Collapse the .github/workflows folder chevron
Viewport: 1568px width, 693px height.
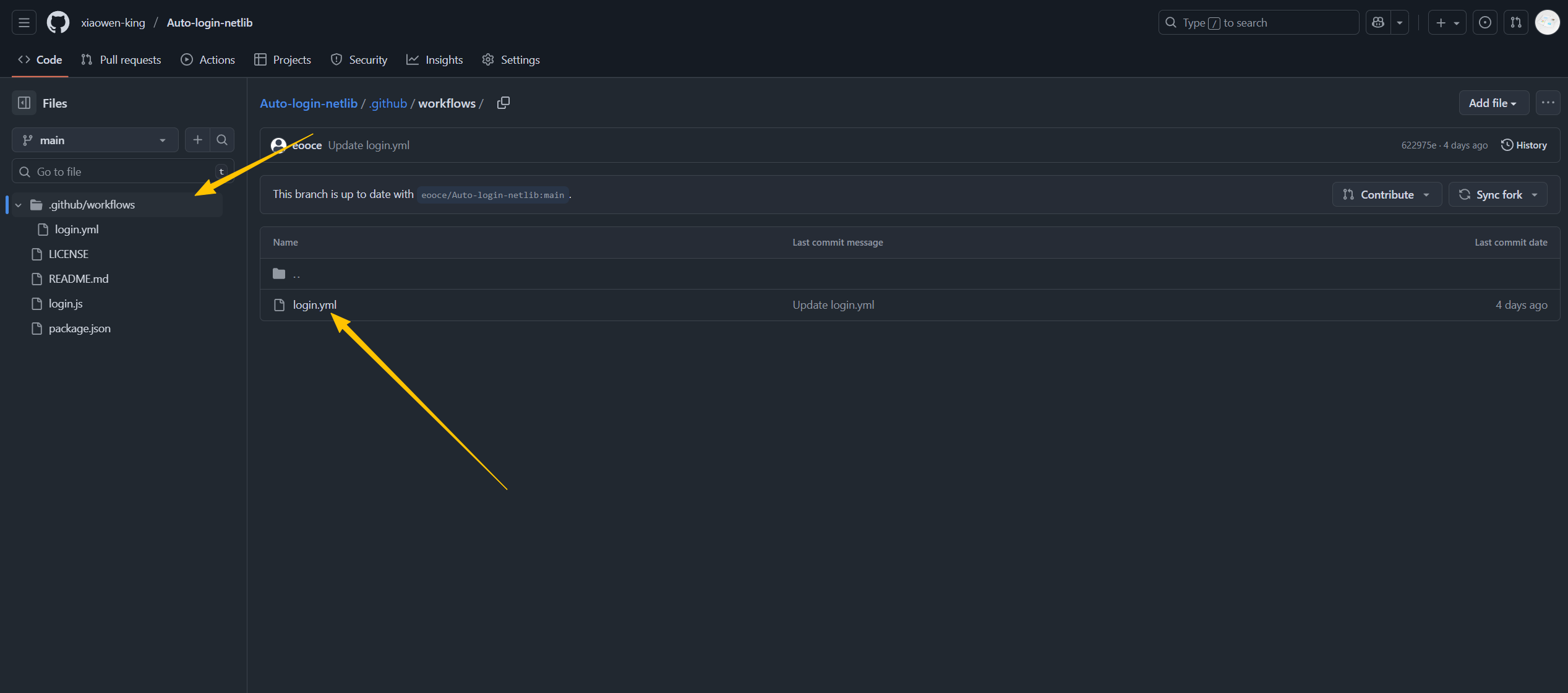click(x=19, y=205)
